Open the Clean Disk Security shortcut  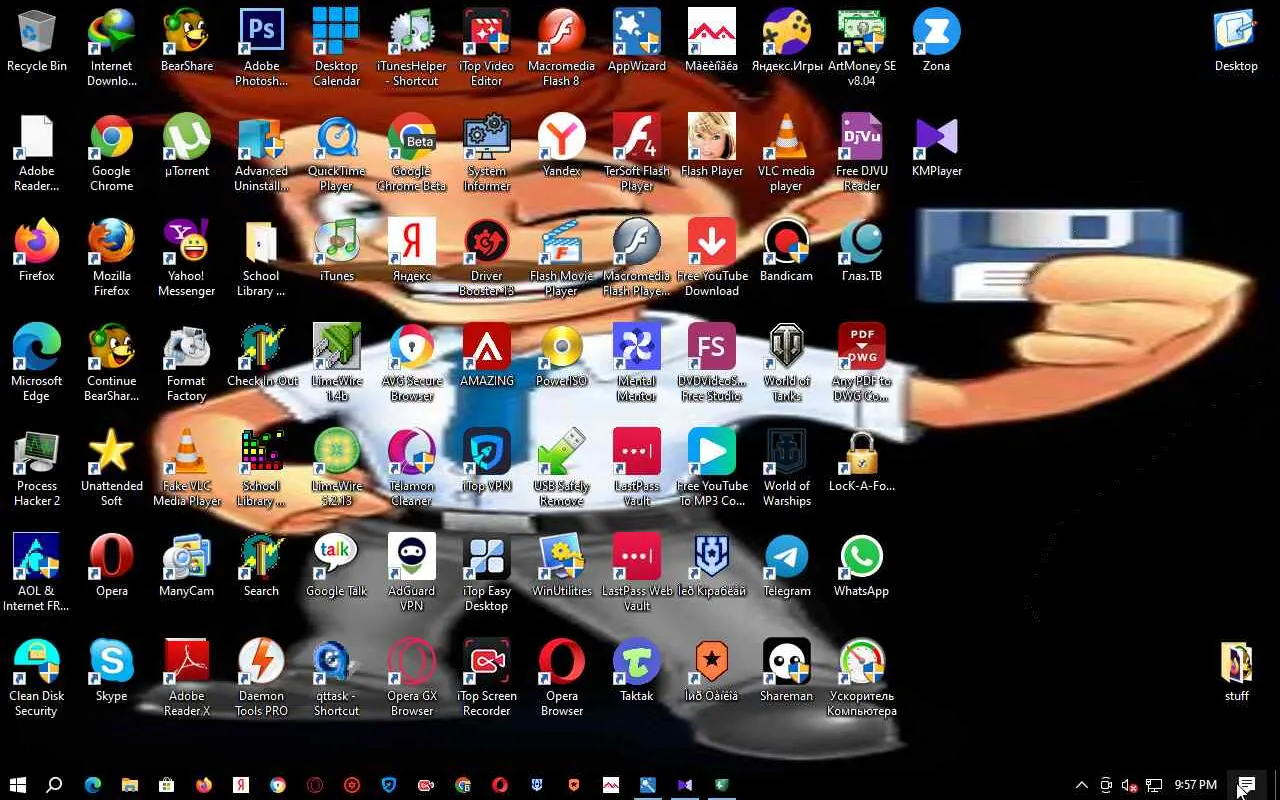[37, 678]
